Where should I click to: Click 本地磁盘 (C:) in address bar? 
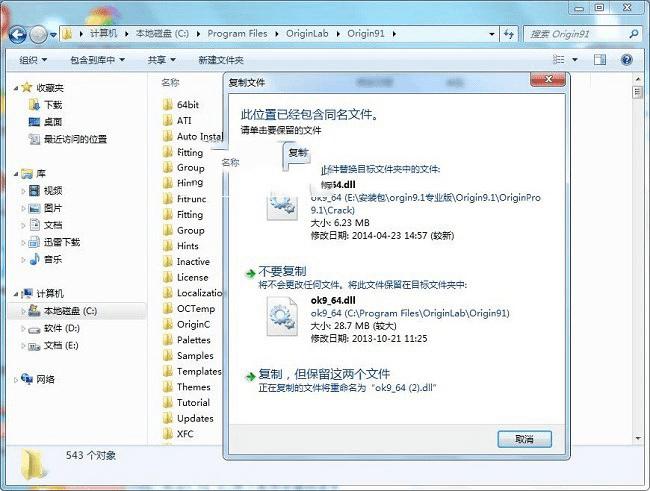click(162, 34)
